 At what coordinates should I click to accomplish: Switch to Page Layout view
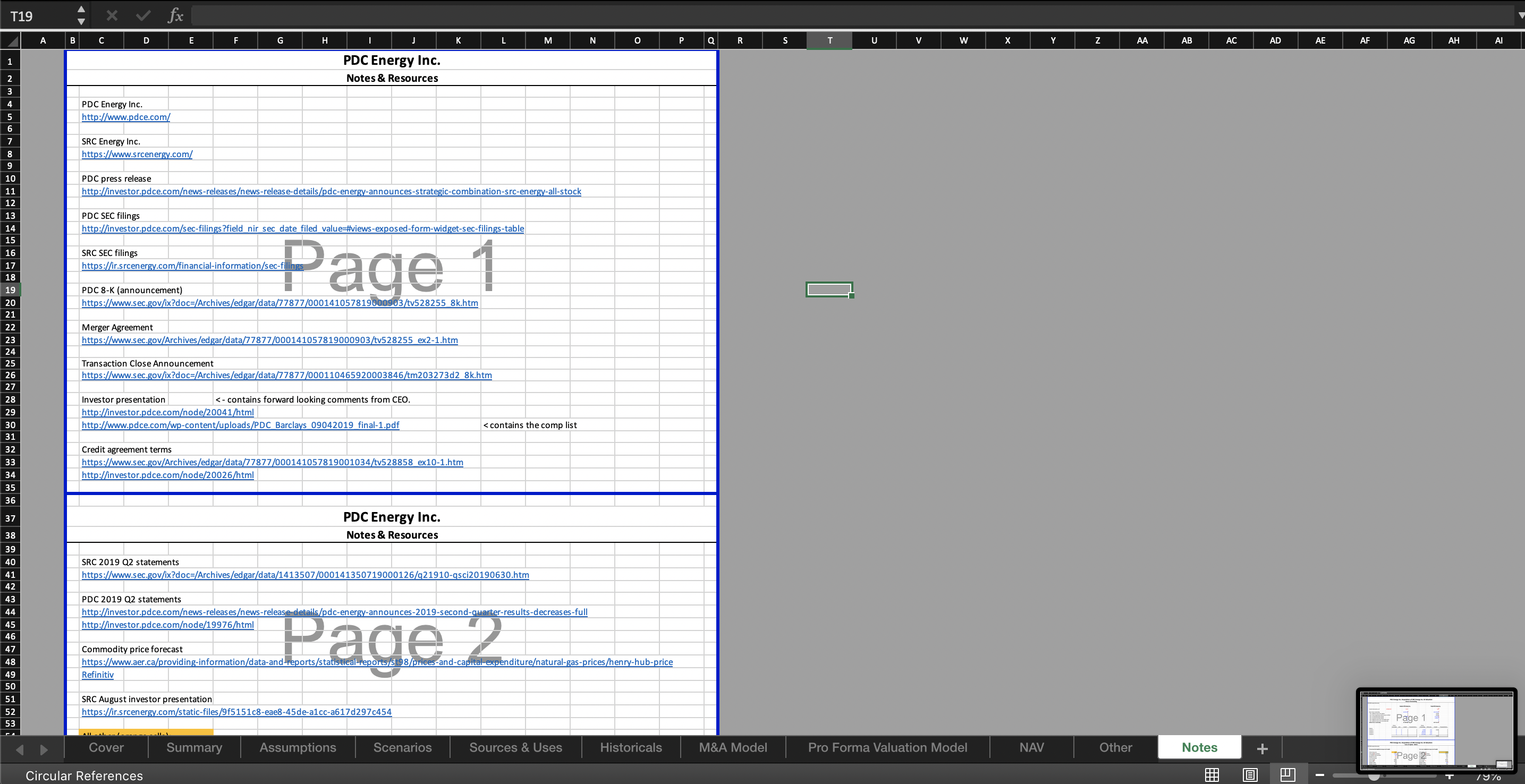click(x=1250, y=775)
